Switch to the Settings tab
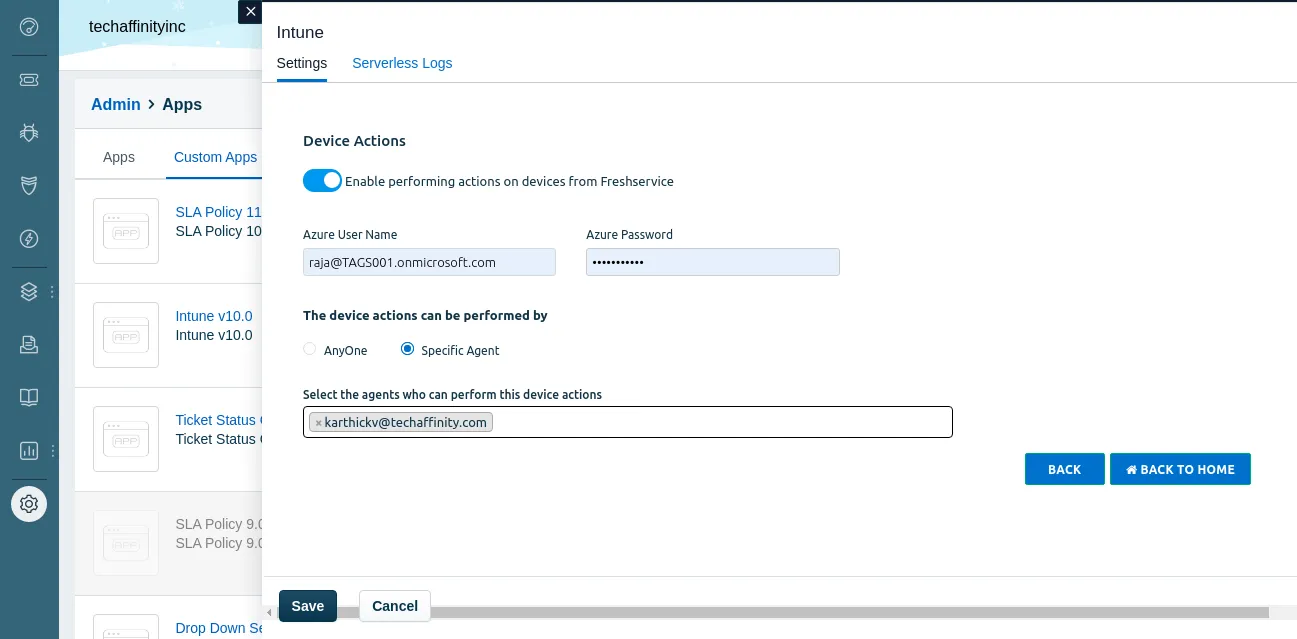The height and width of the screenshot is (639, 1297). (302, 63)
